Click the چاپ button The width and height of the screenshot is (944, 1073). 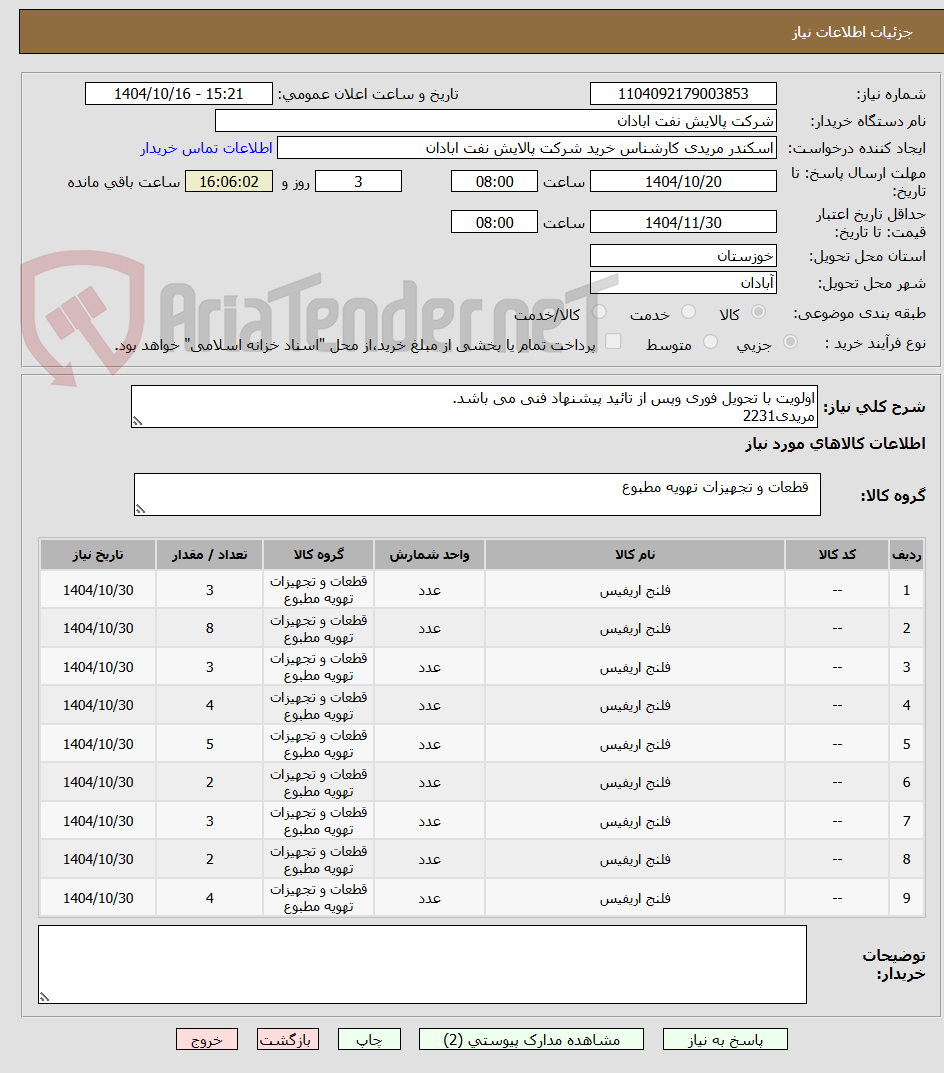click(x=369, y=1039)
